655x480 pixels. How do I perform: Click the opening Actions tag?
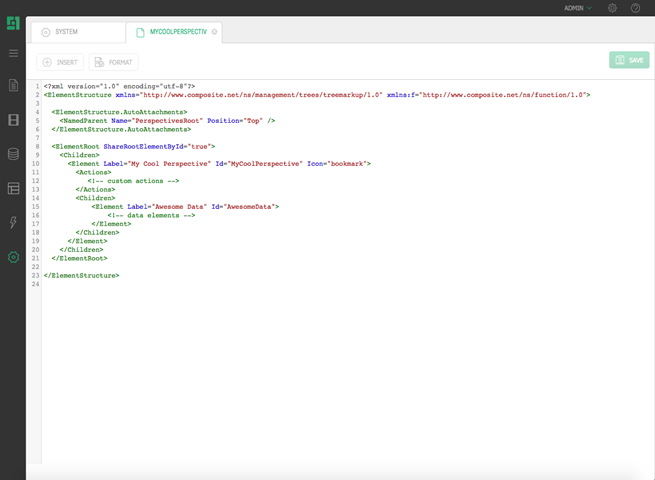94,173
